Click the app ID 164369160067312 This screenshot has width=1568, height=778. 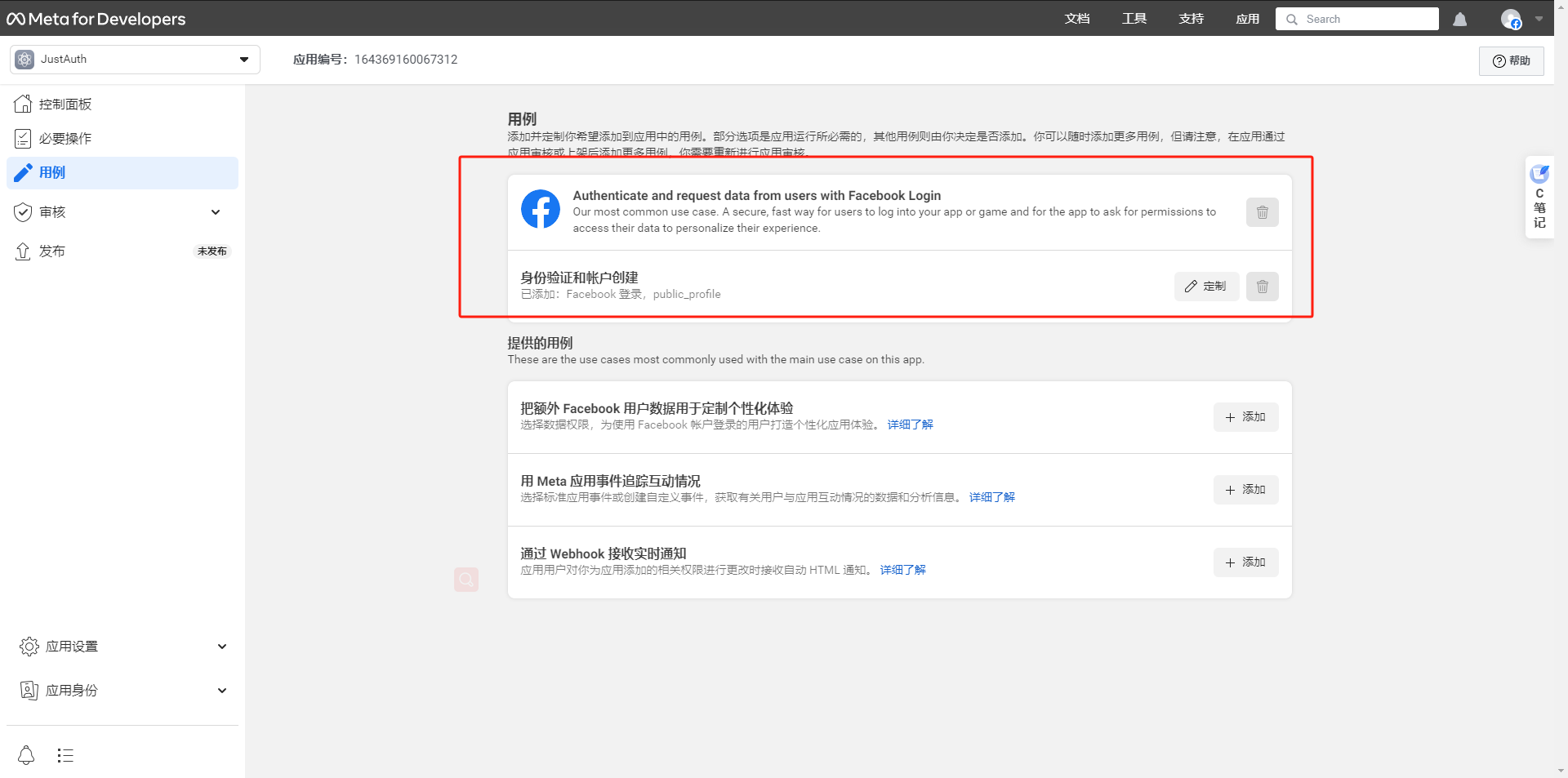(x=406, y=60)
